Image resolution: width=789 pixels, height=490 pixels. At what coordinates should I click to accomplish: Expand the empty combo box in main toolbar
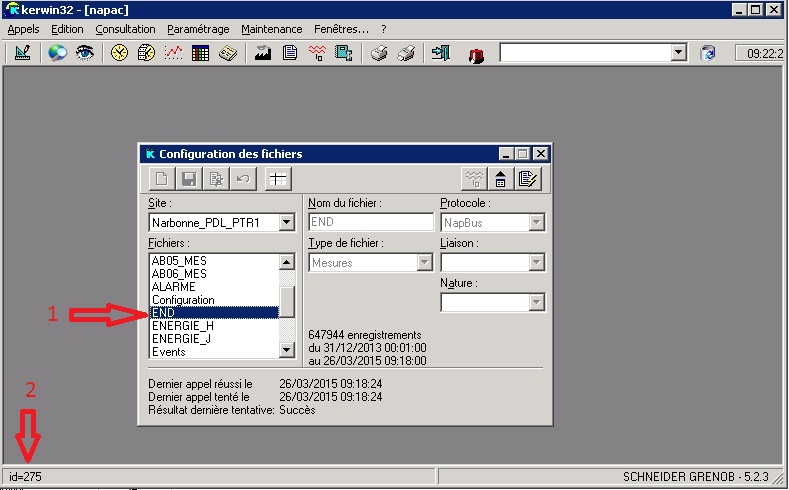679,53
